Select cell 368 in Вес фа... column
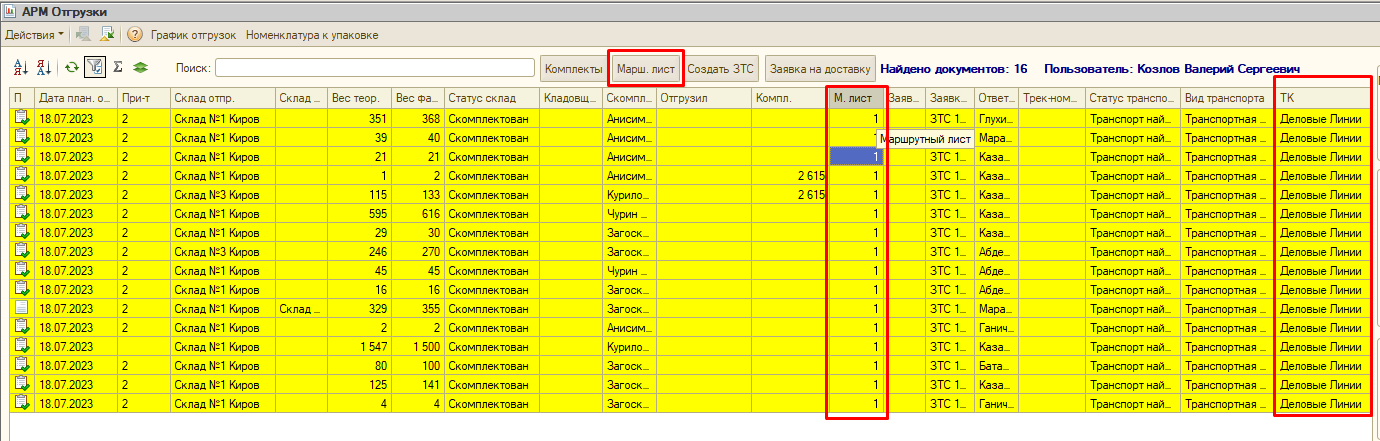This screenshot has width=1380, height=441. [x=418, y=118]
